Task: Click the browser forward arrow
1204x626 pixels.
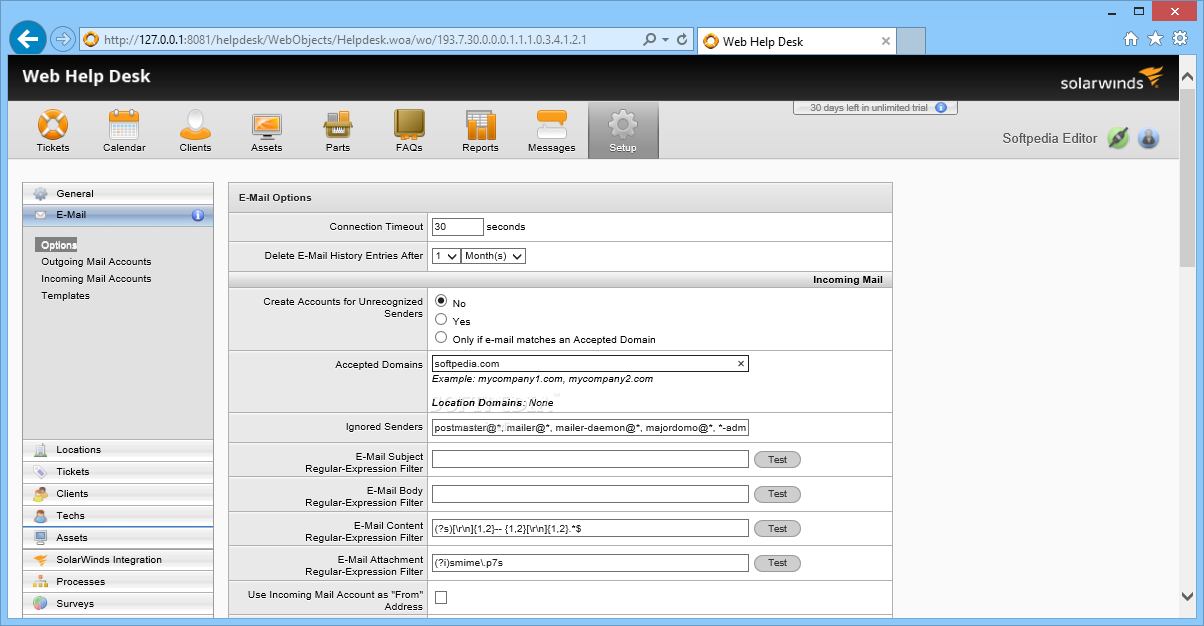Action: coord(62,40)
